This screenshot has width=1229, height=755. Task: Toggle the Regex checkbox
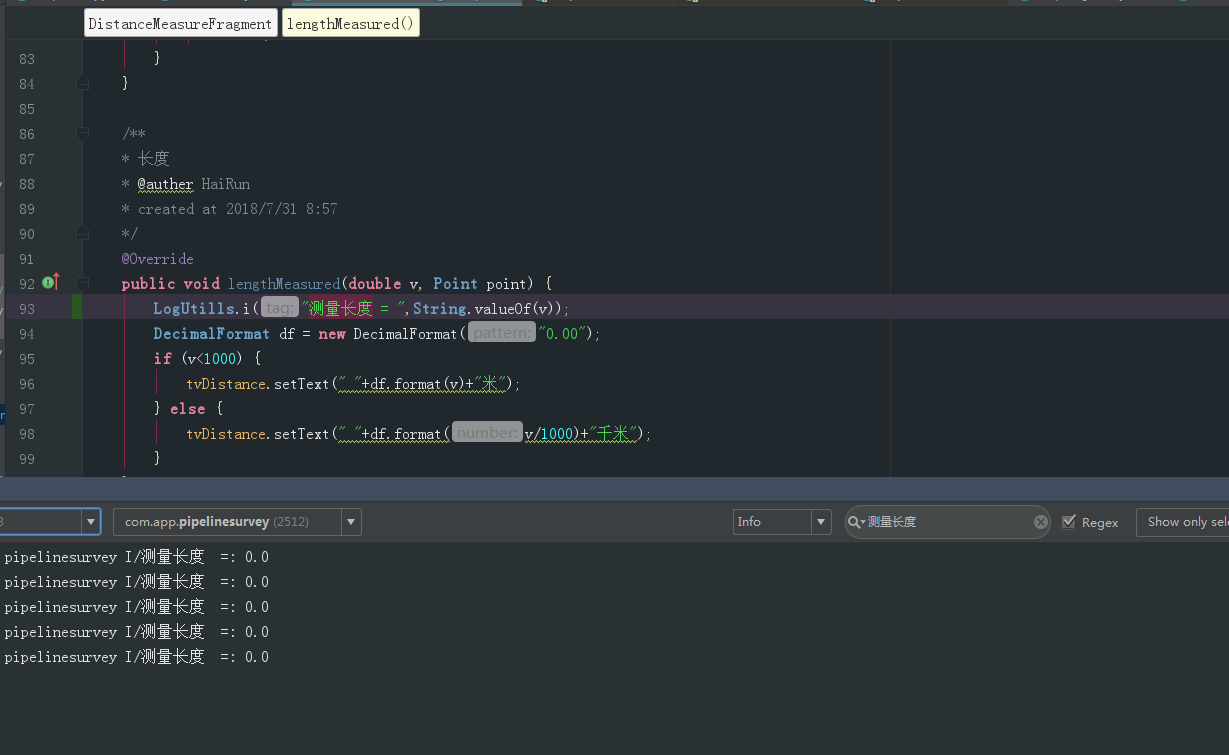1069,521
